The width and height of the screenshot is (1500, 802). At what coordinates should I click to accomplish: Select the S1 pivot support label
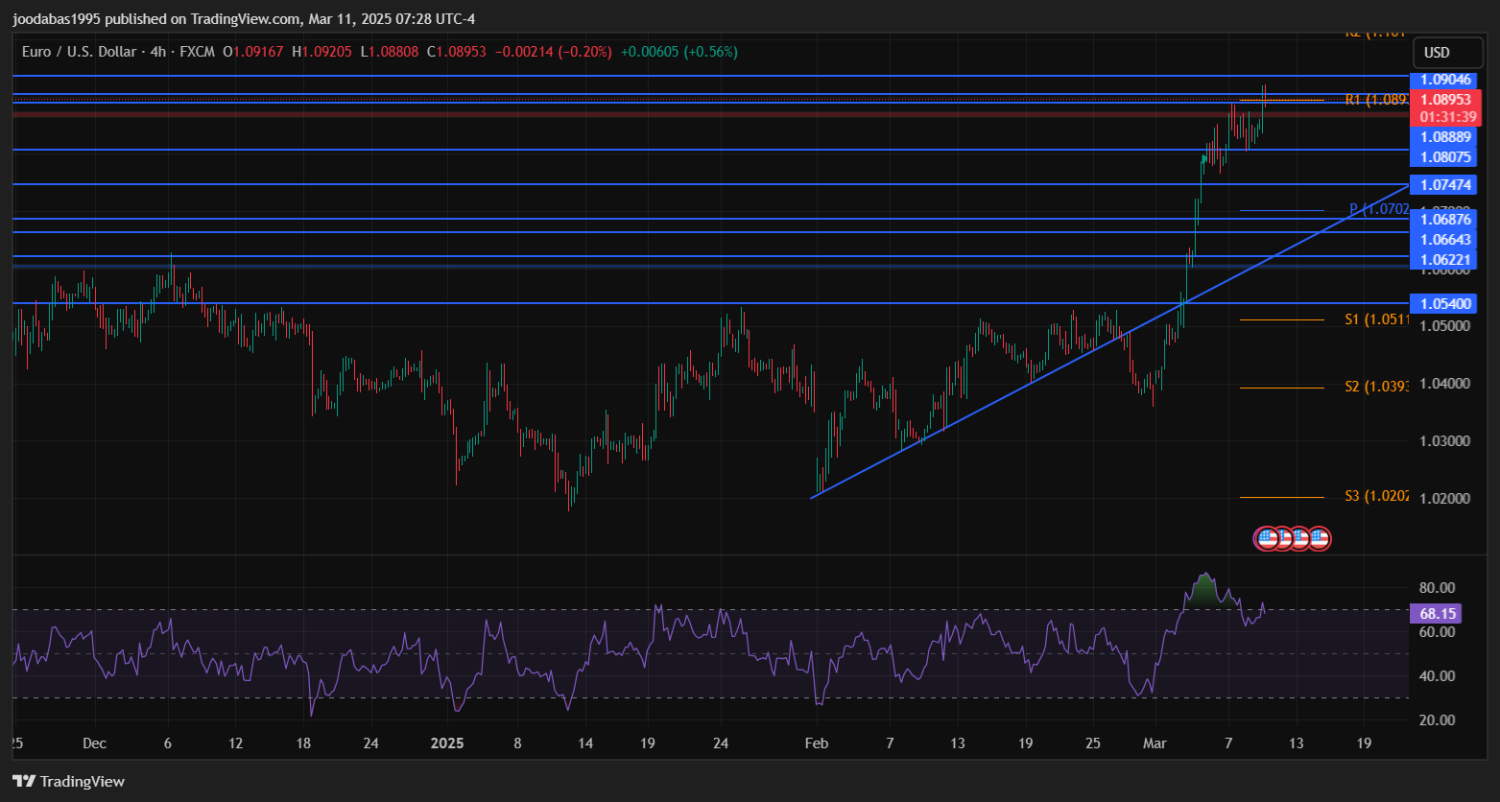tap(1376, 320)
